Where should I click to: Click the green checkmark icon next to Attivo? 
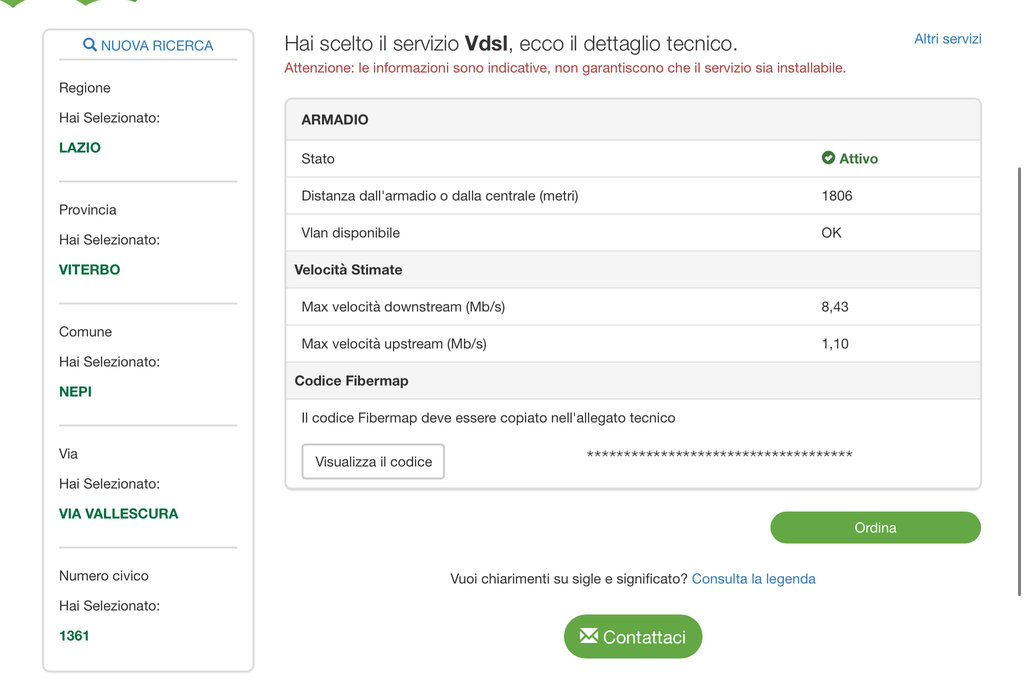coord(828,158)
